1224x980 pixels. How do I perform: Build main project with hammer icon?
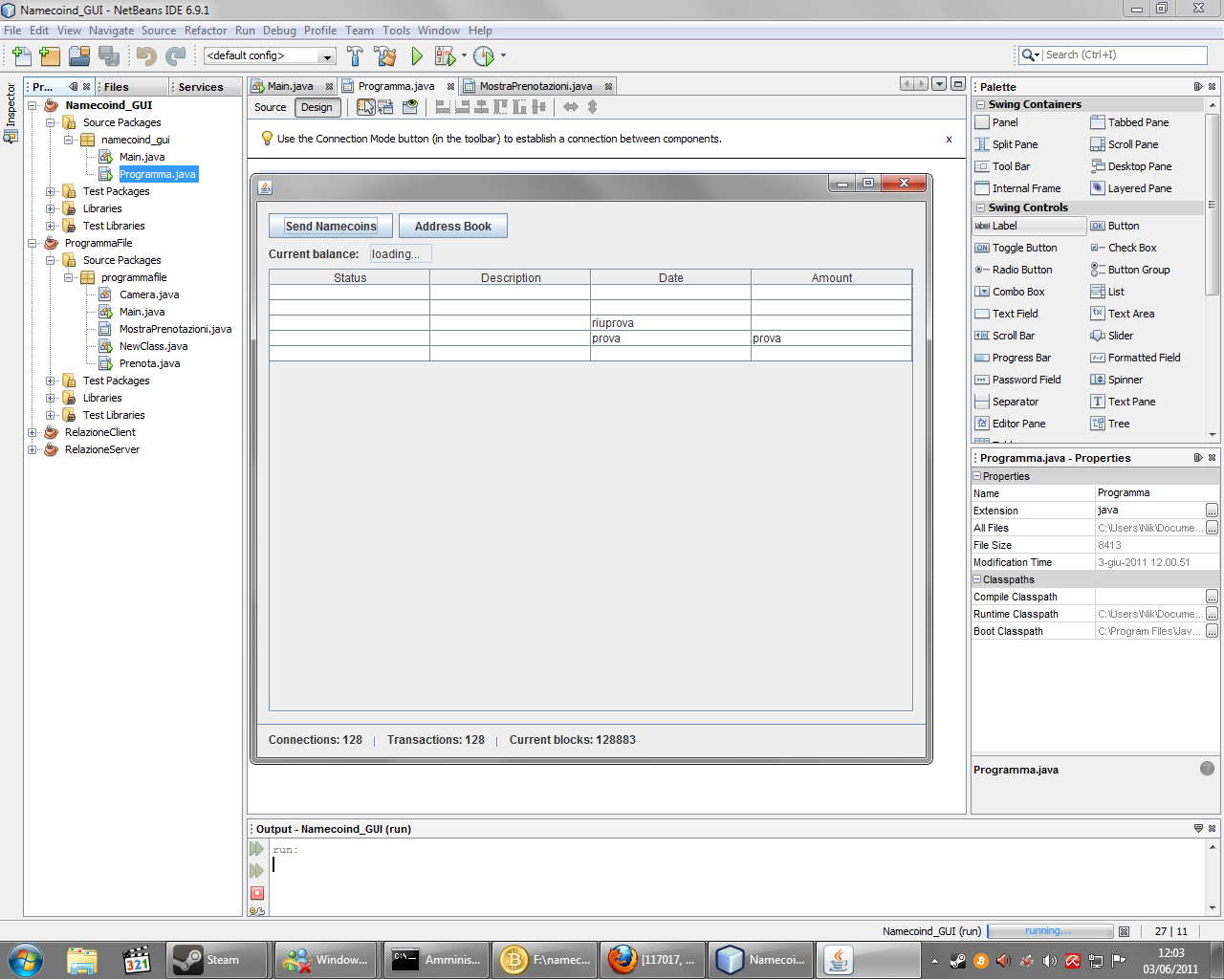[355, 56]
